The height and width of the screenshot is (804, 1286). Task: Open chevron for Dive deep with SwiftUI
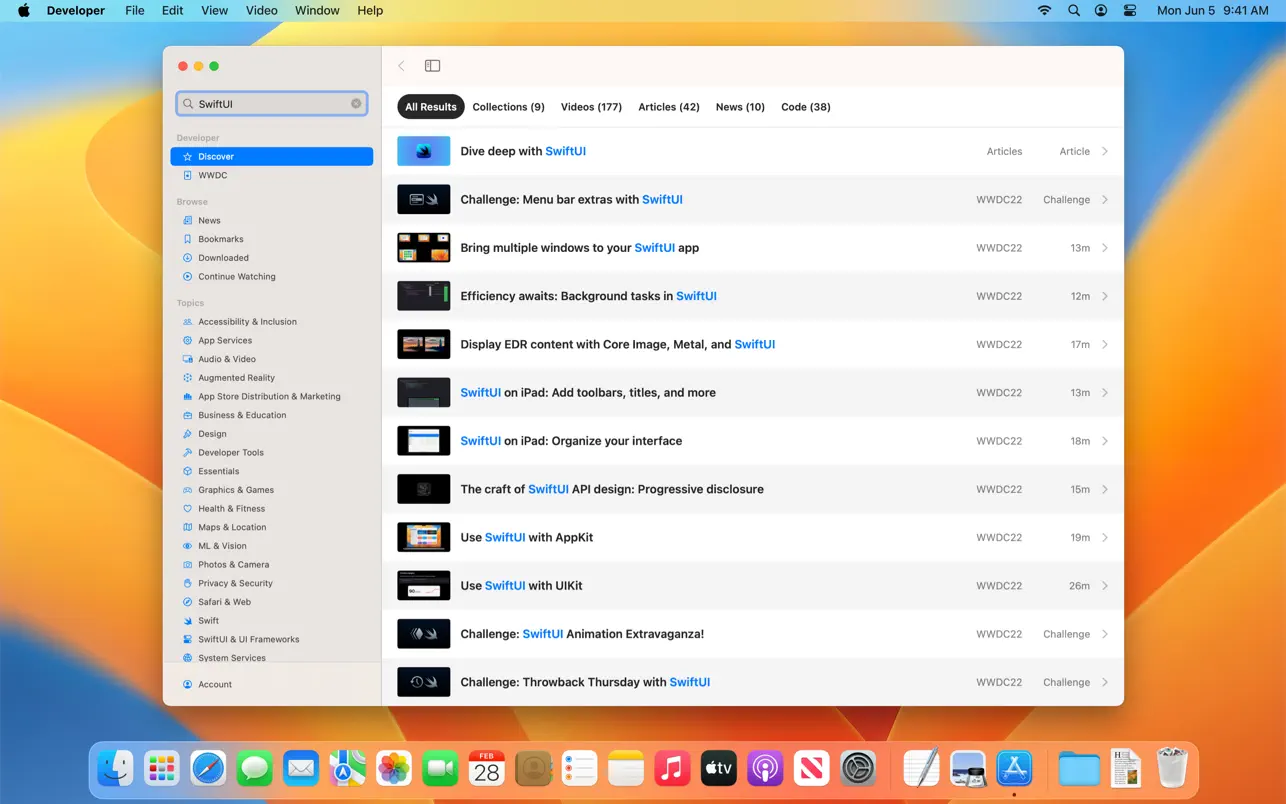click(1105, 151)
